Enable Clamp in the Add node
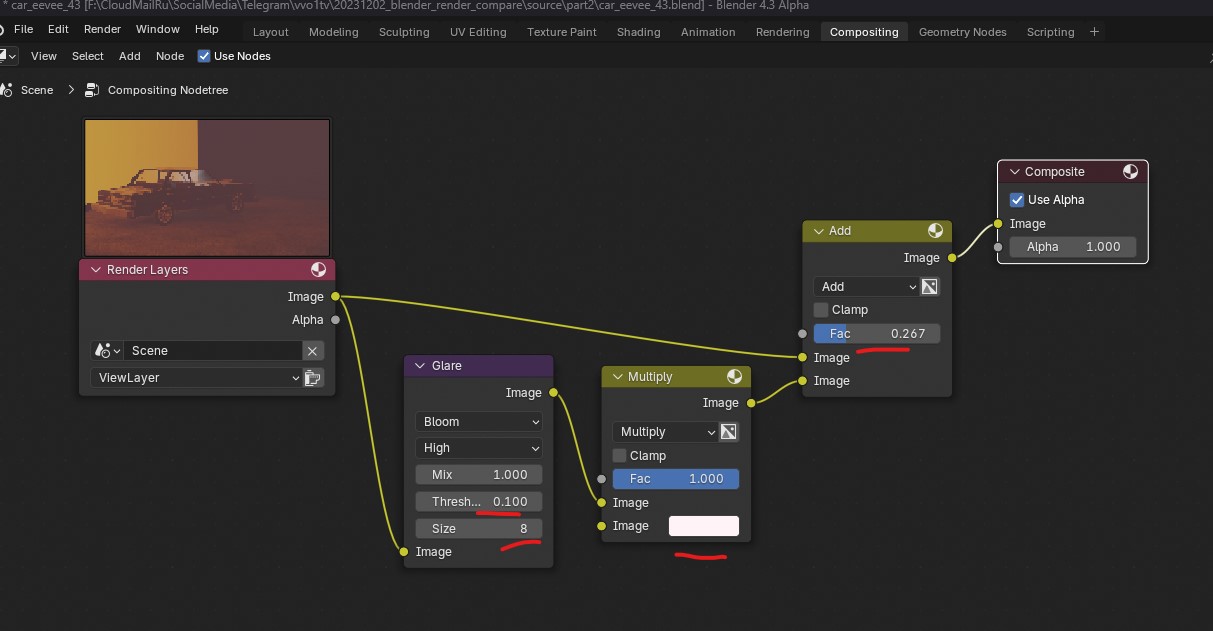Viewport: 1213px width, 631px height. pyautogui.click(x=821, y=310)
